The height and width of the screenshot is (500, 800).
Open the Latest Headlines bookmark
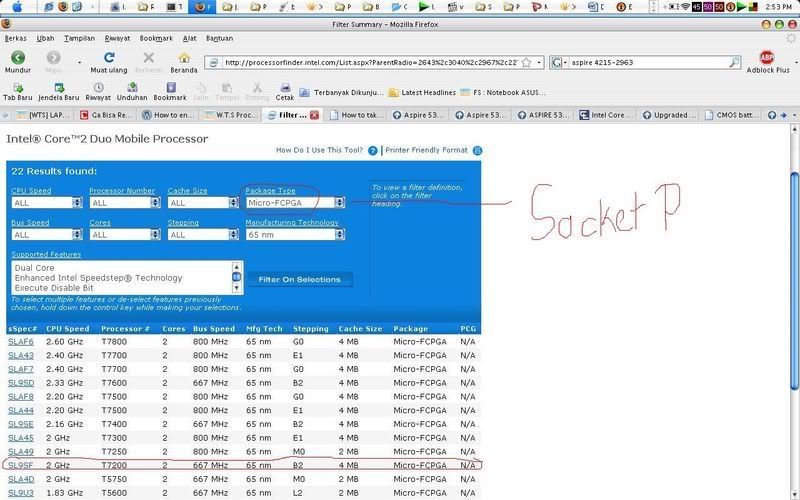pyautogui.click(x=422, y=92)
